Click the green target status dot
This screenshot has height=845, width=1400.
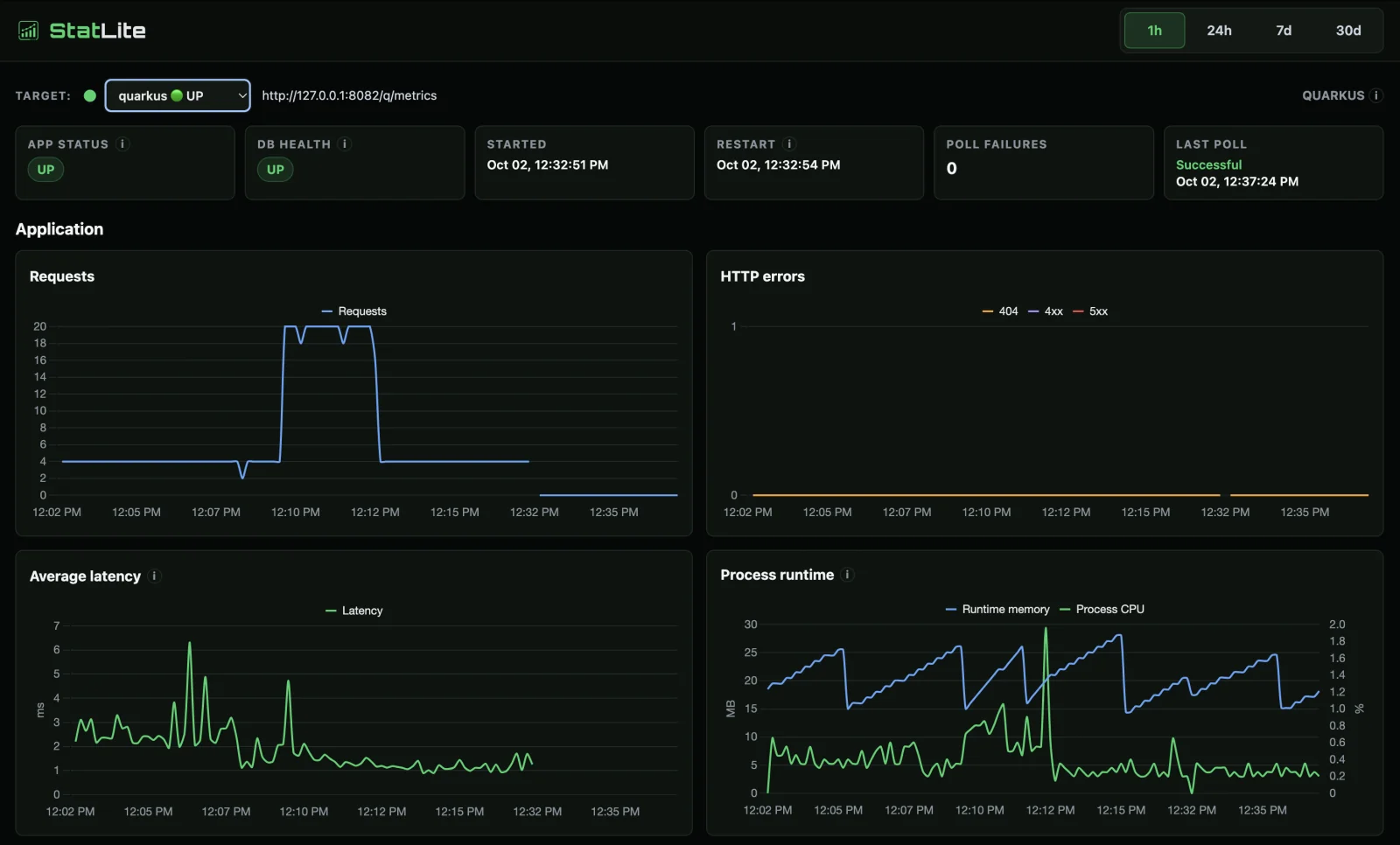click(90, 96)
